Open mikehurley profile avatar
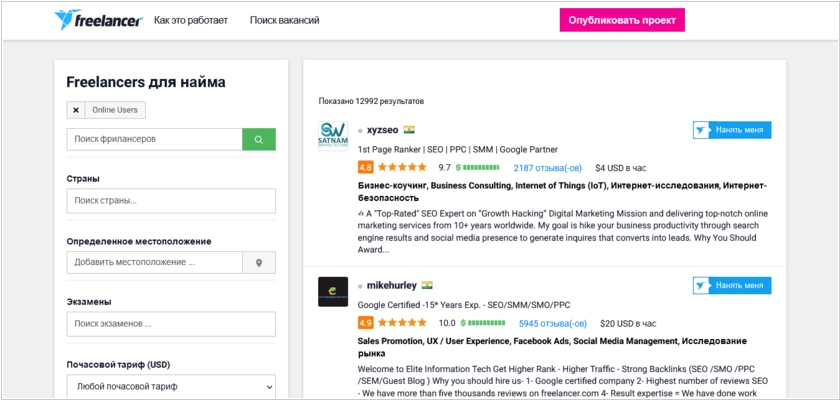 point(333,292)
